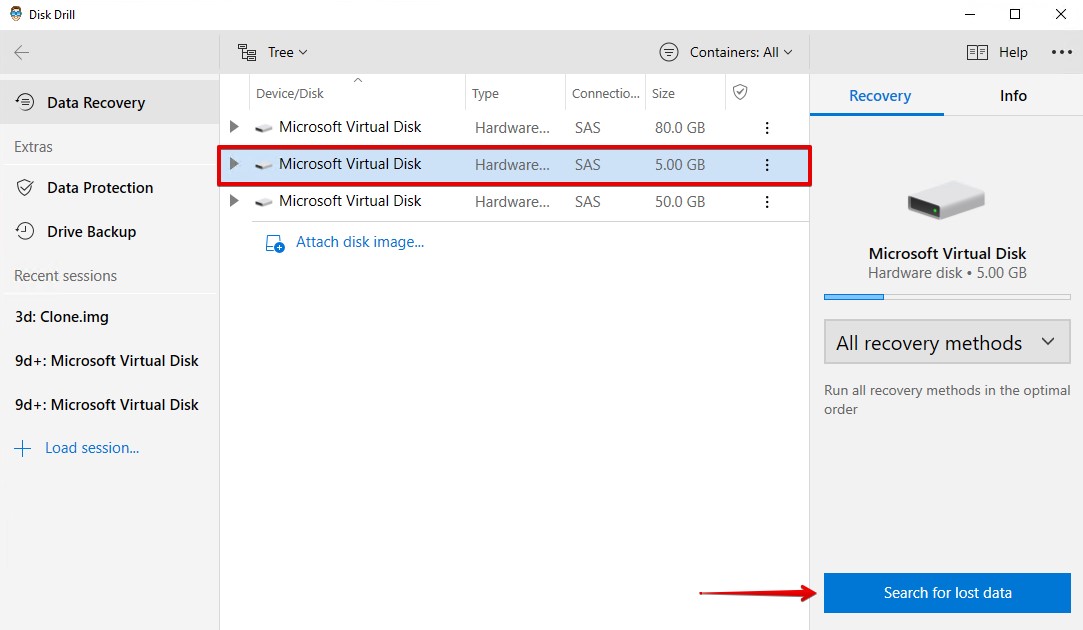Screen dimensions: 1083x630
Task: Click the Containers filter circle icon
Action: (x=669, y=52)
